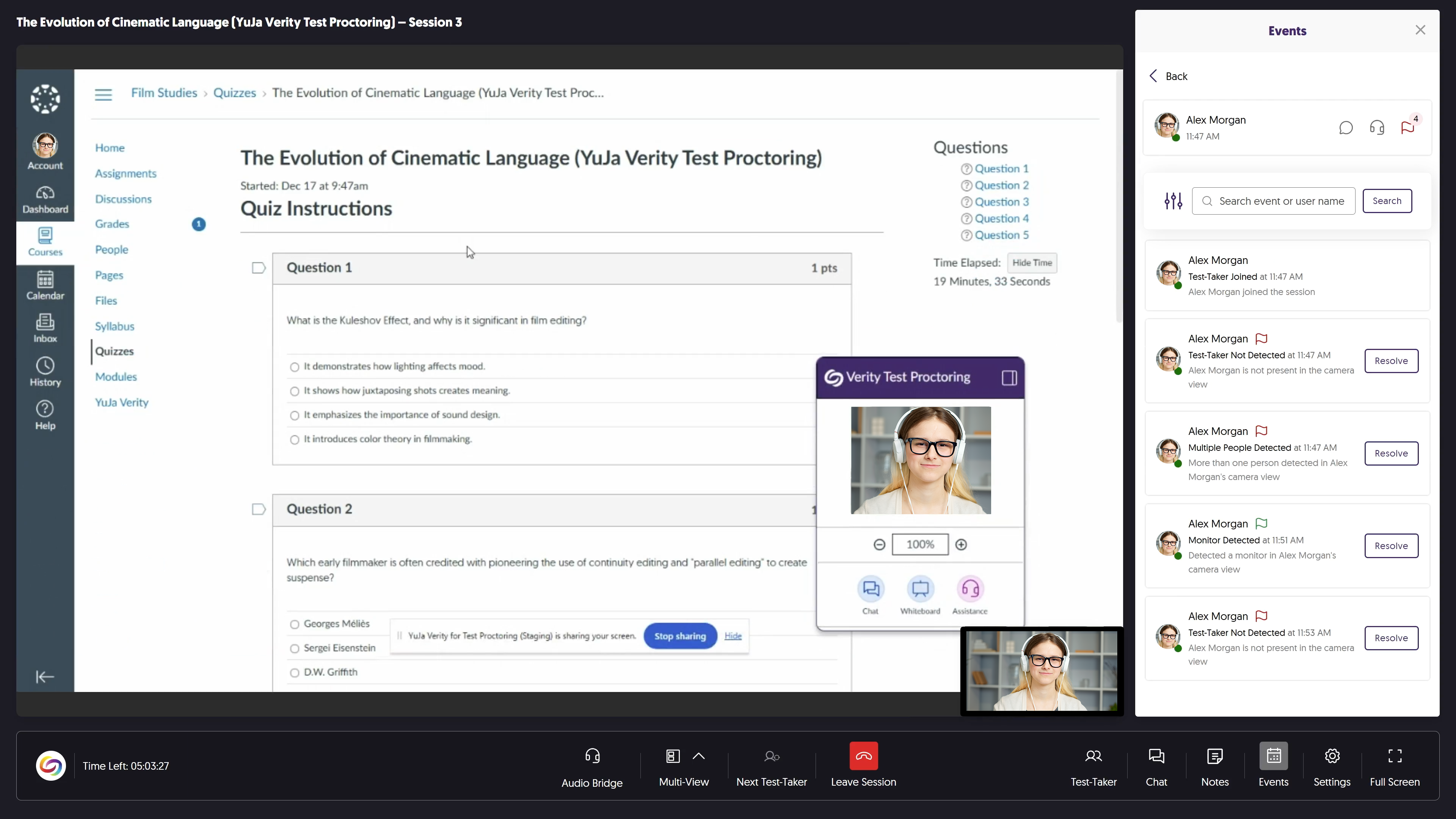The height and width of the screenshot is (819, 1456).
Task: Click the headset icon beside Alex Morgan
Action: tap(1377, 128)
